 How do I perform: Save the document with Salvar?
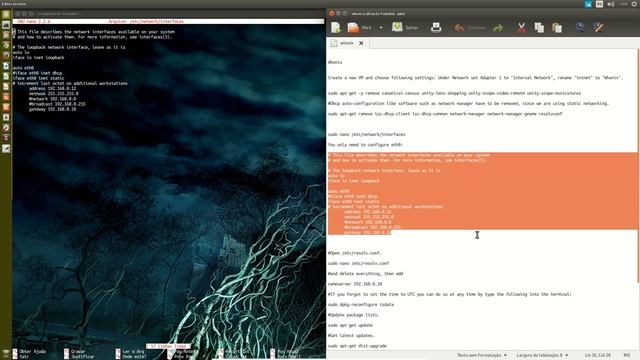pyautogui.click(x=405, y=27)
